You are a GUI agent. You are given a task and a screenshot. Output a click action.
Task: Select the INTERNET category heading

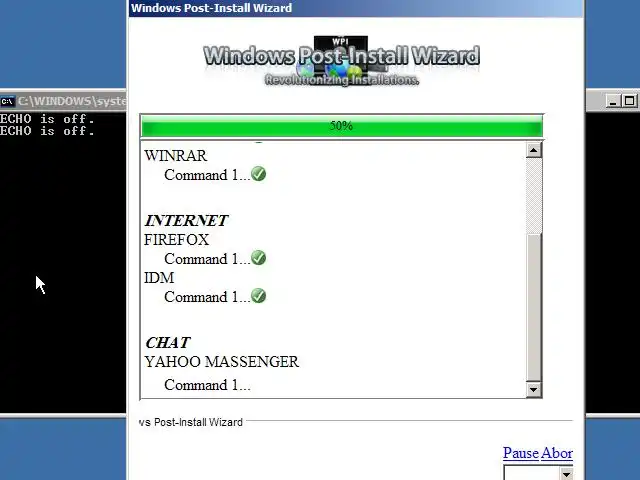pyautogui.click(x=186, y=220)
